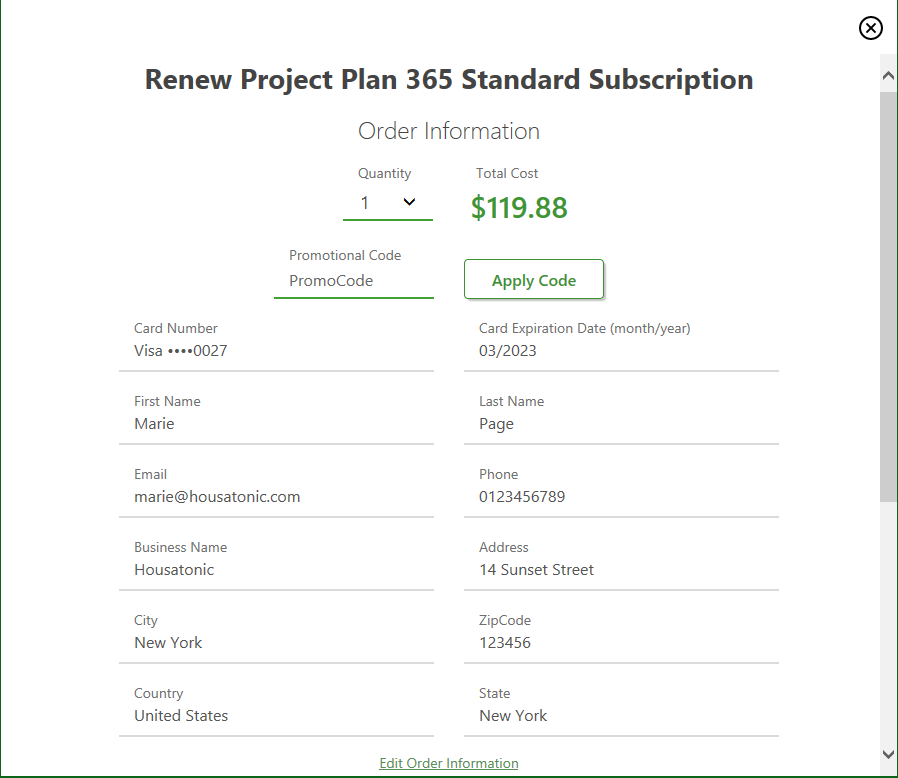Click the Phone number field
Screen dimensions: 898x778
point(621,497)
